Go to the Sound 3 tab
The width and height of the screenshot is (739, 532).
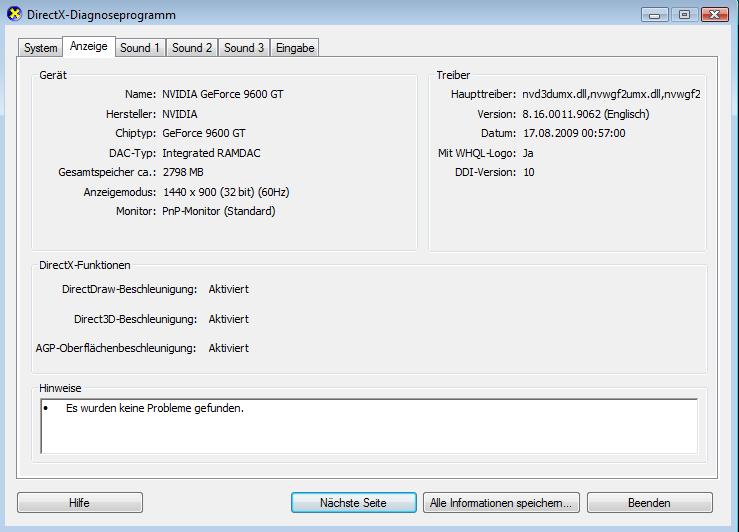click(x=244, y=48)
